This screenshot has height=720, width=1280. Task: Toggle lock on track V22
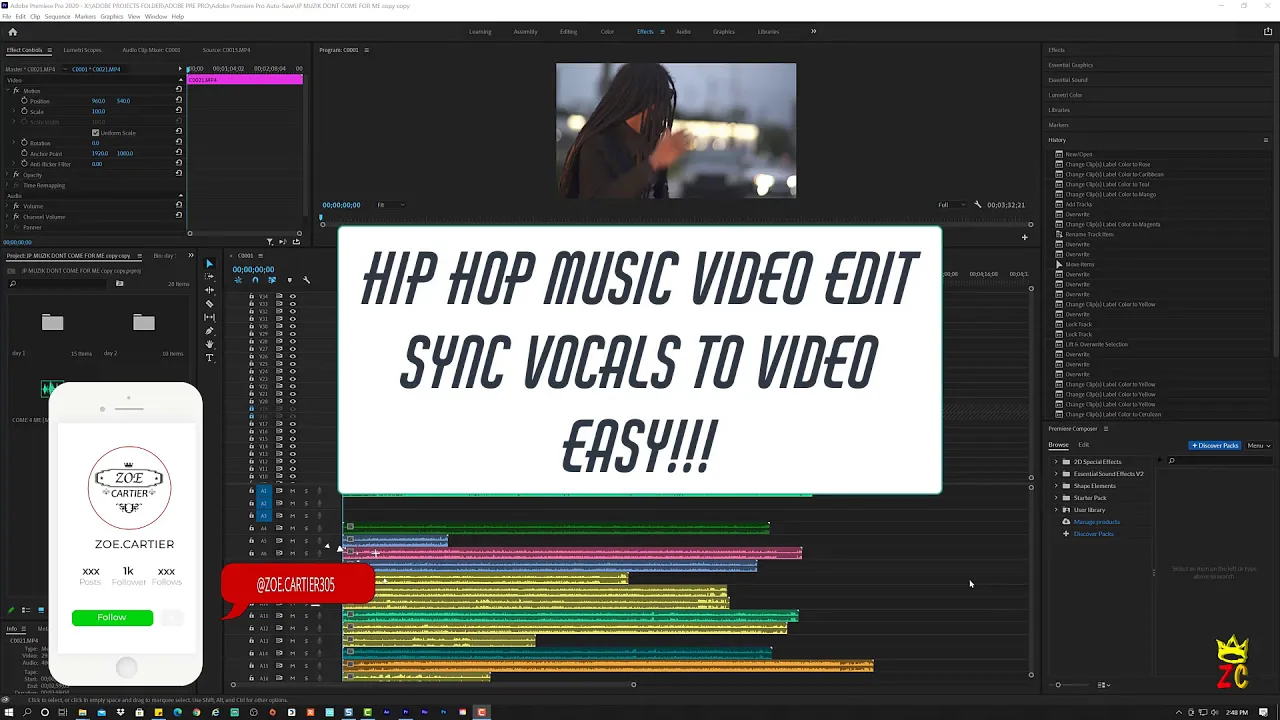(251, 386)
